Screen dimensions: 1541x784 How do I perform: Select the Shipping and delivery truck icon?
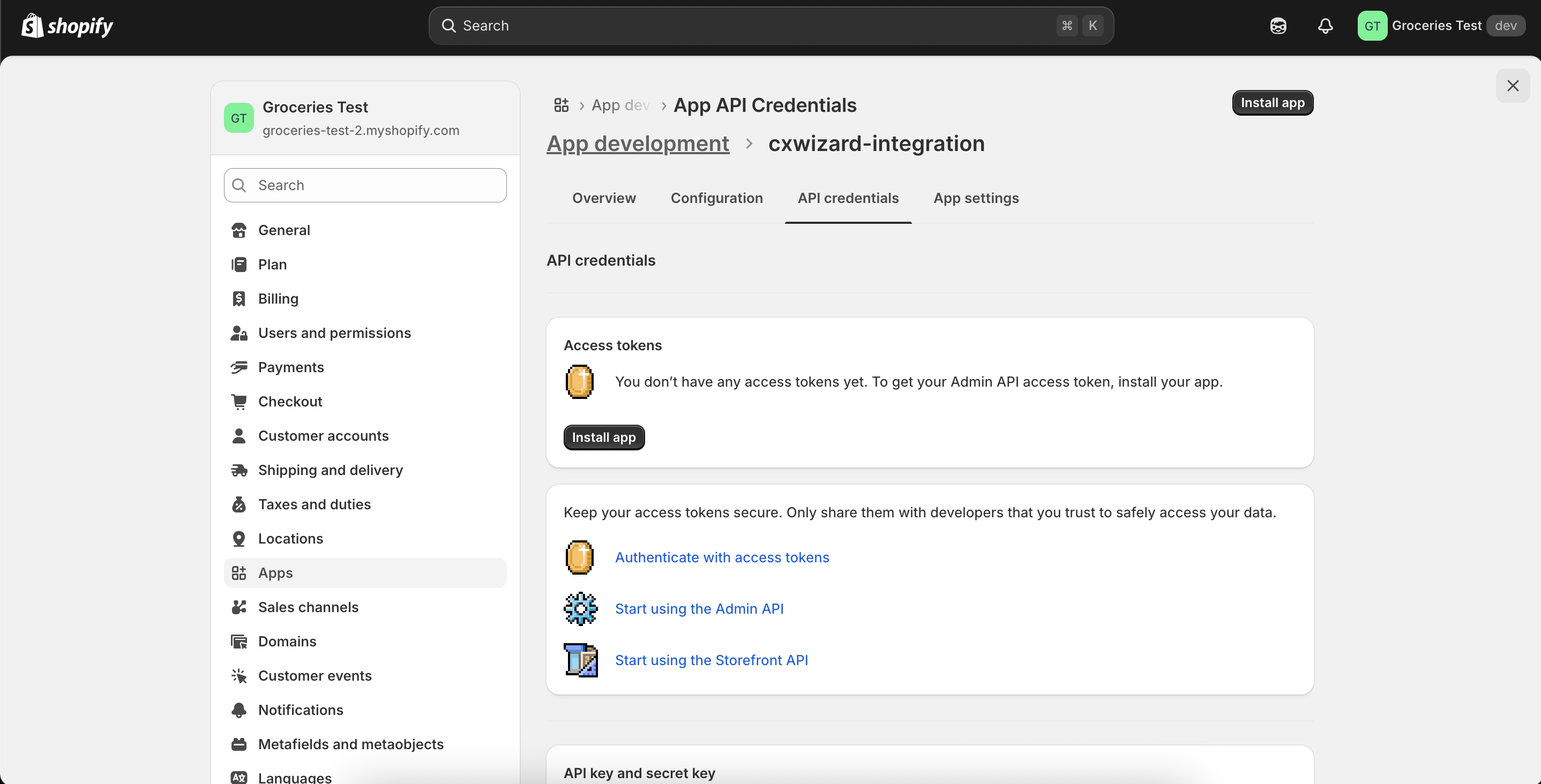tap(240, 470)
